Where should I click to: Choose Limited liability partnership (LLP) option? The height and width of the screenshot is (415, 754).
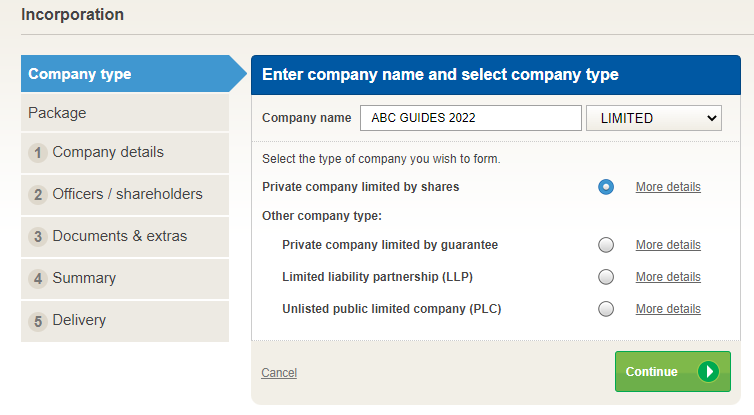(606, 277)
